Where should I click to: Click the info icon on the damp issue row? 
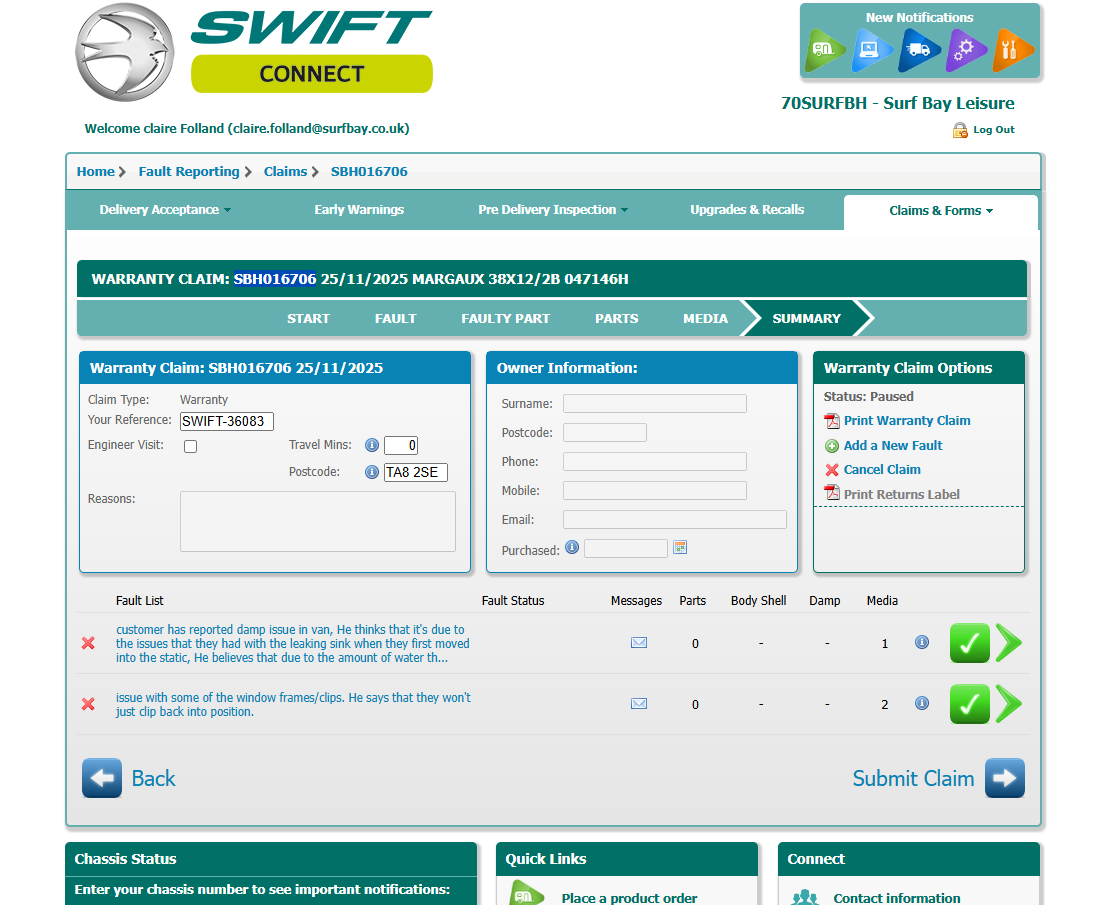tap(921, 641)
